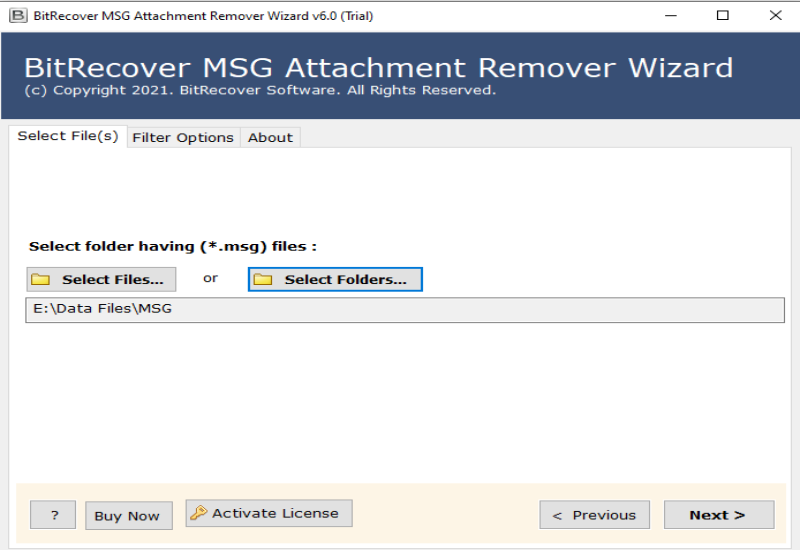
Task: Maximize the wizard window
Action: click(722, 16)
